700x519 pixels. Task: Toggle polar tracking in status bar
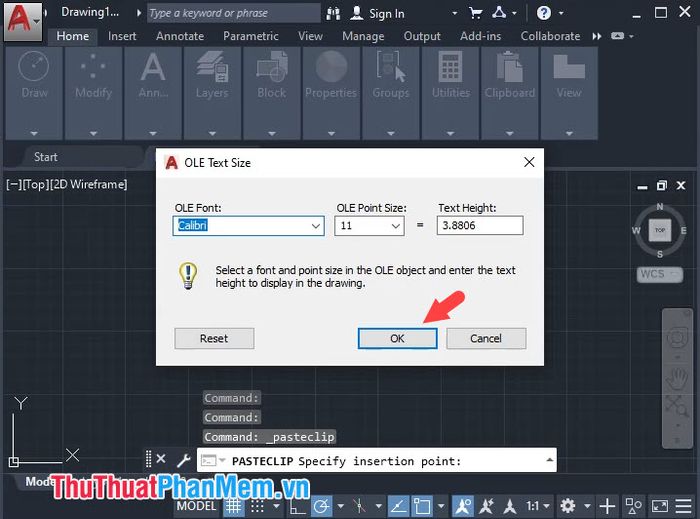[321, 506]
